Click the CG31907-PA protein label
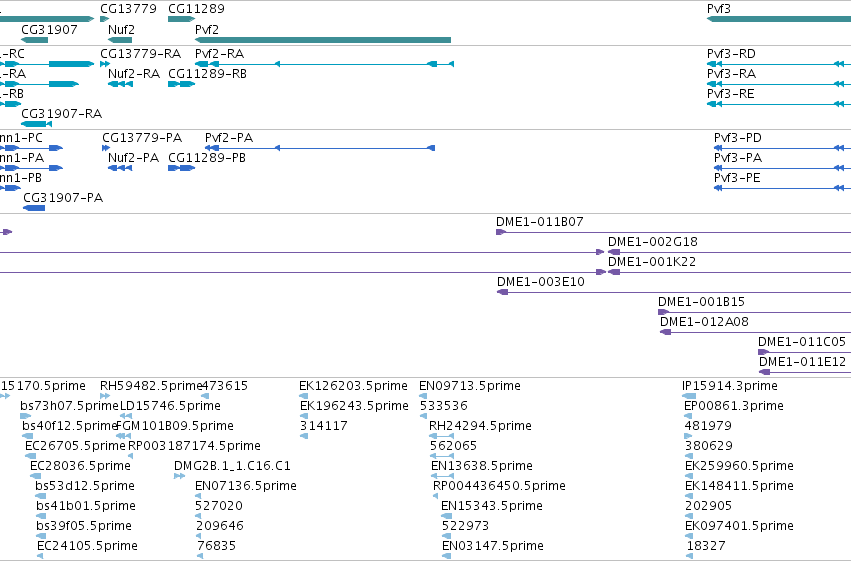This screenshot has height=561, width=851. pyautogui.click(x=63, y=198)
